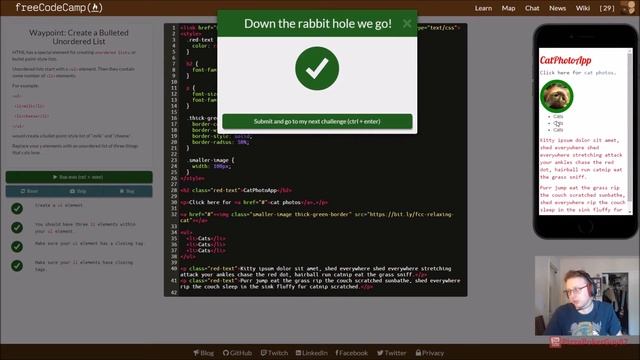Click the CatPhotoApp heading in preview
The image size is (640, 360).
click(x=565, y=60)
